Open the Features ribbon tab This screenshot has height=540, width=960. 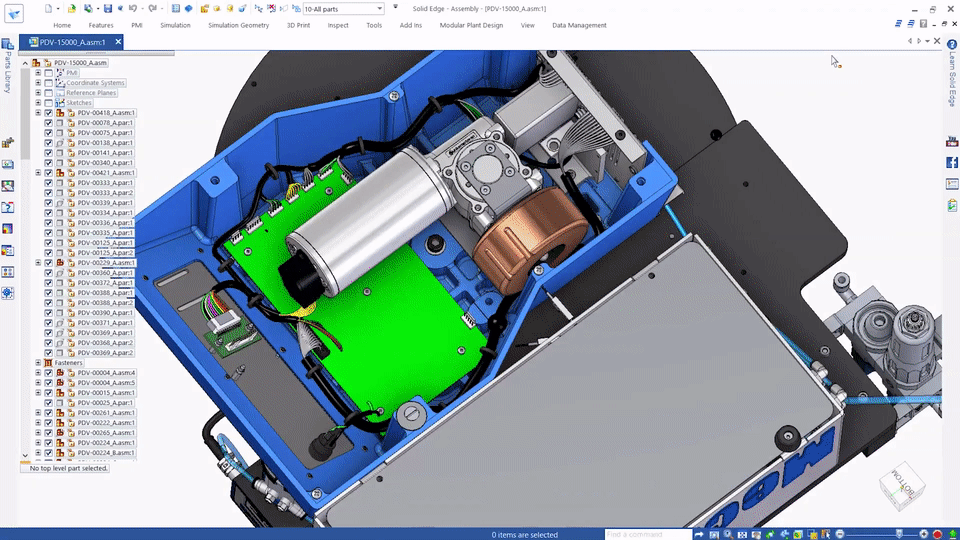[101, 25]
